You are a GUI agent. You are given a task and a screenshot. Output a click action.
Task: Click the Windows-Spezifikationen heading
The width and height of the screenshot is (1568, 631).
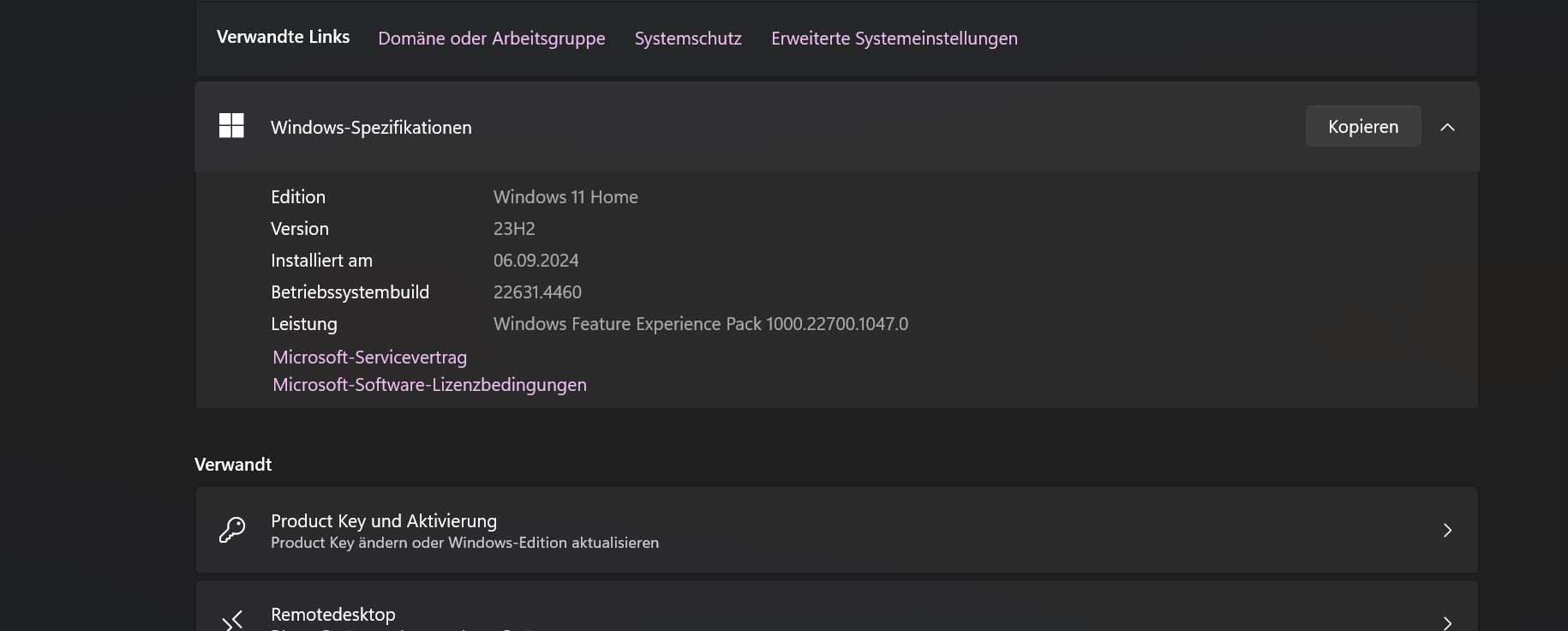click(x=371, y=127)
